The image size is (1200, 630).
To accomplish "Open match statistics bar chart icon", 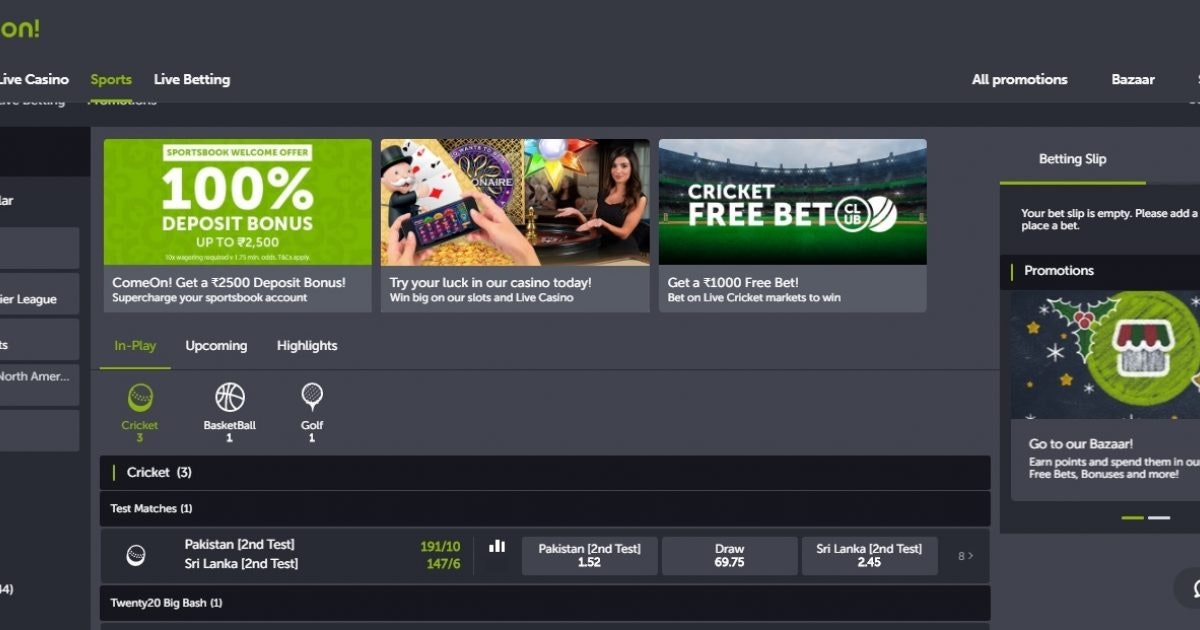I will click(497, 546).
